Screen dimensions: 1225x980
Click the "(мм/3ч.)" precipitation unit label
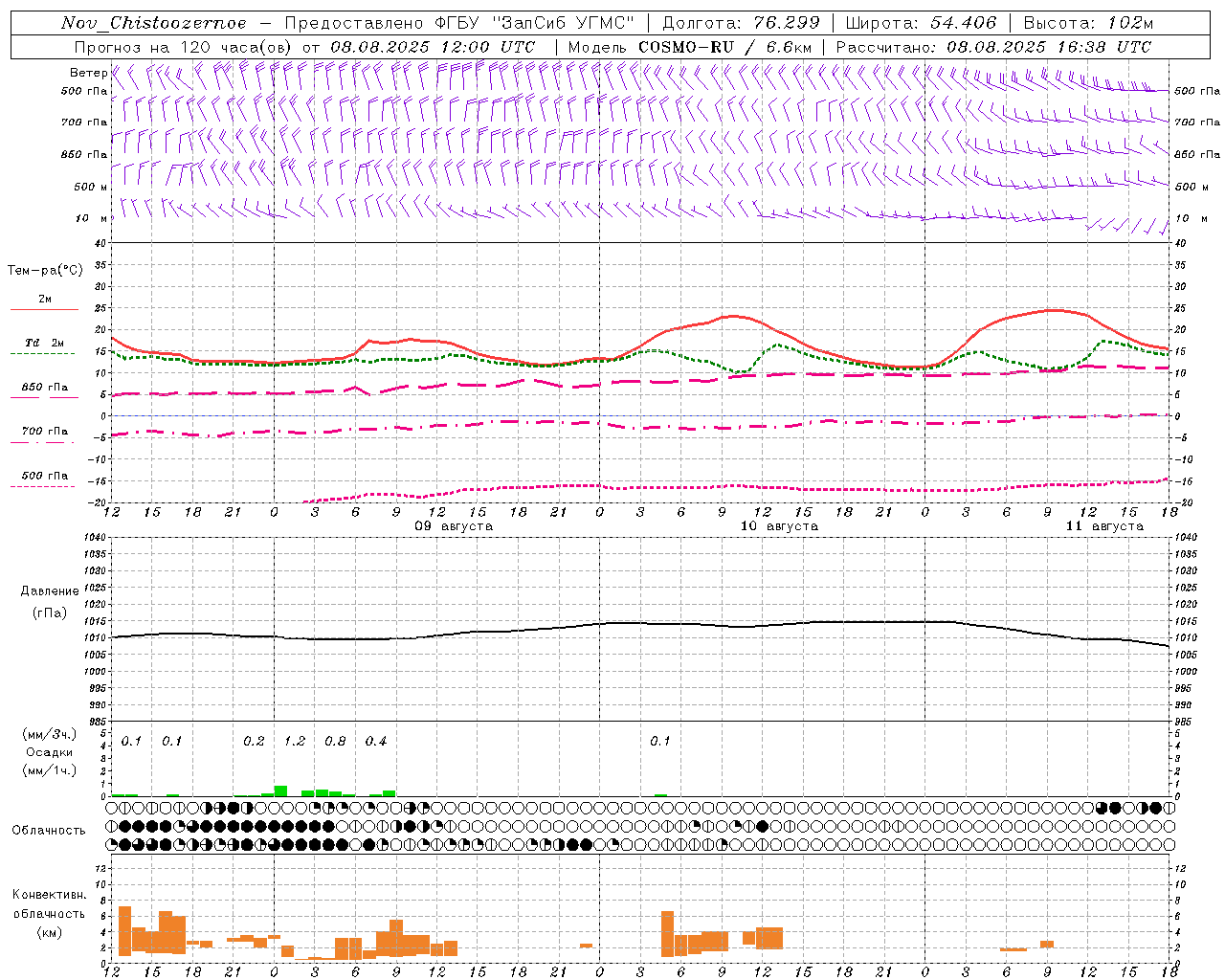pos(49,734)
